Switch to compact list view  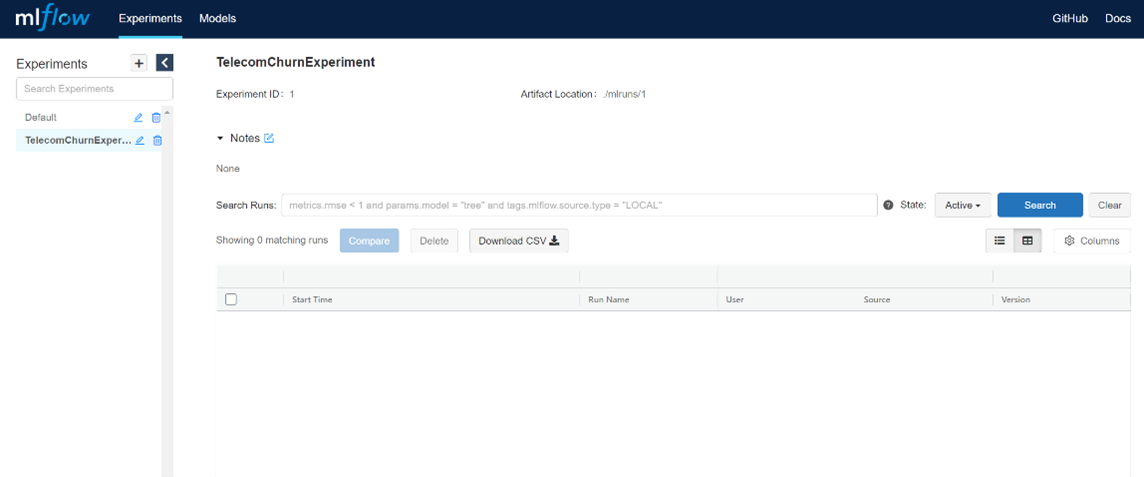[x=1000, y=241]
